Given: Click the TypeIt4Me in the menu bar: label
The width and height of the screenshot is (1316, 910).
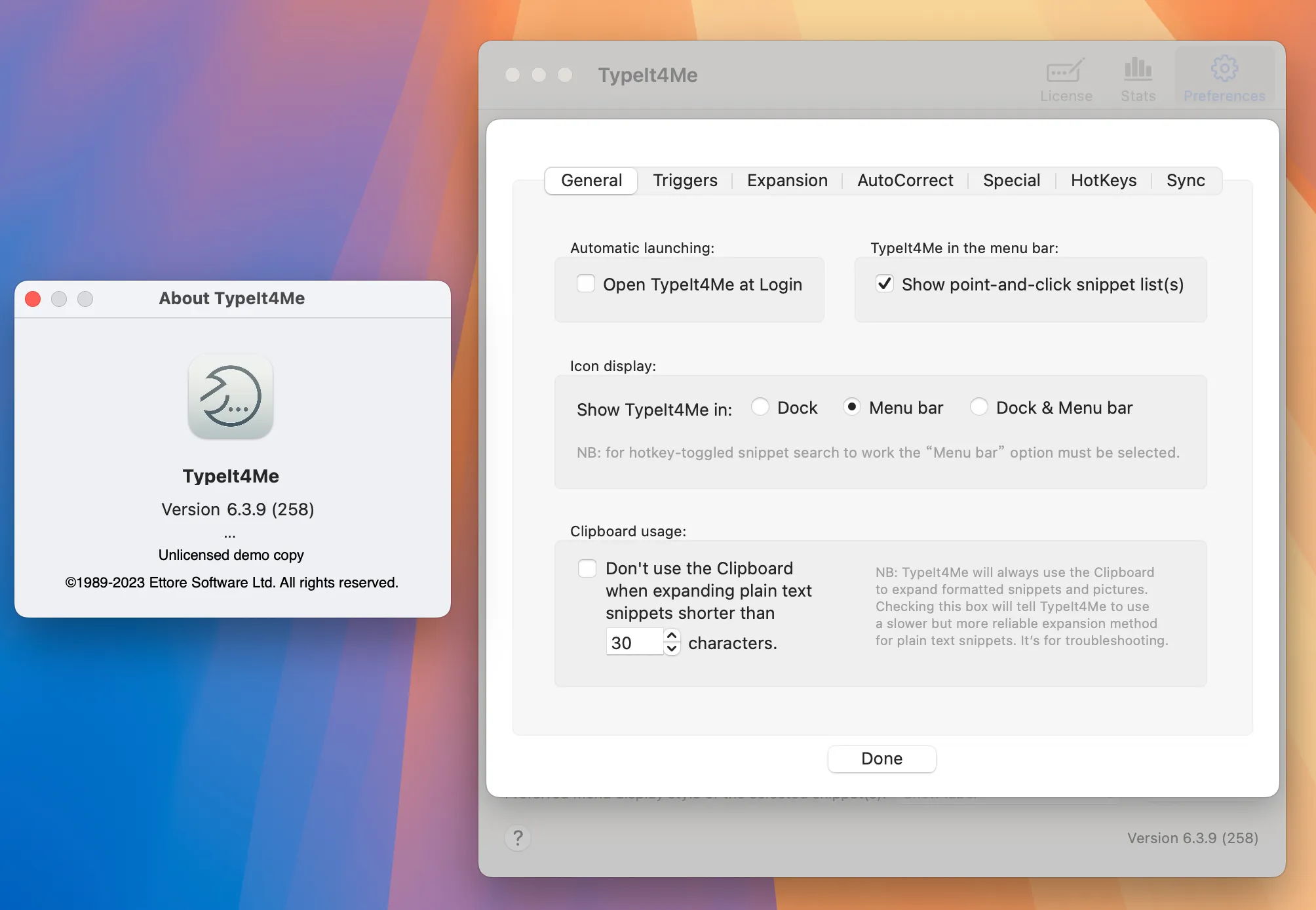Looking at the screenshot, I should tap(964, 248).
